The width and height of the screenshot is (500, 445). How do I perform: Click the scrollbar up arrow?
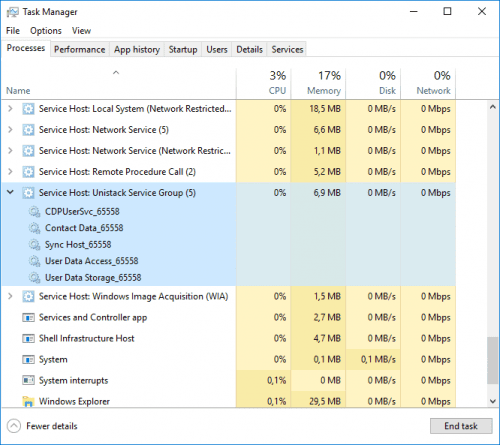493,107
